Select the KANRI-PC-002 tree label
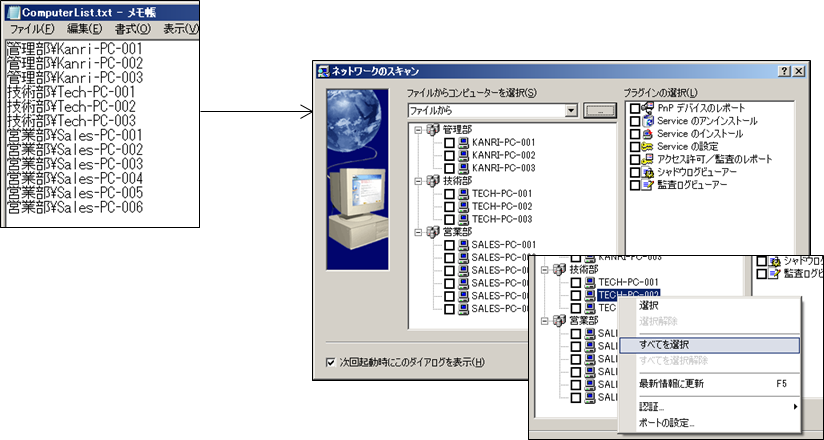 pyautogui.click(x=503, y=155)
